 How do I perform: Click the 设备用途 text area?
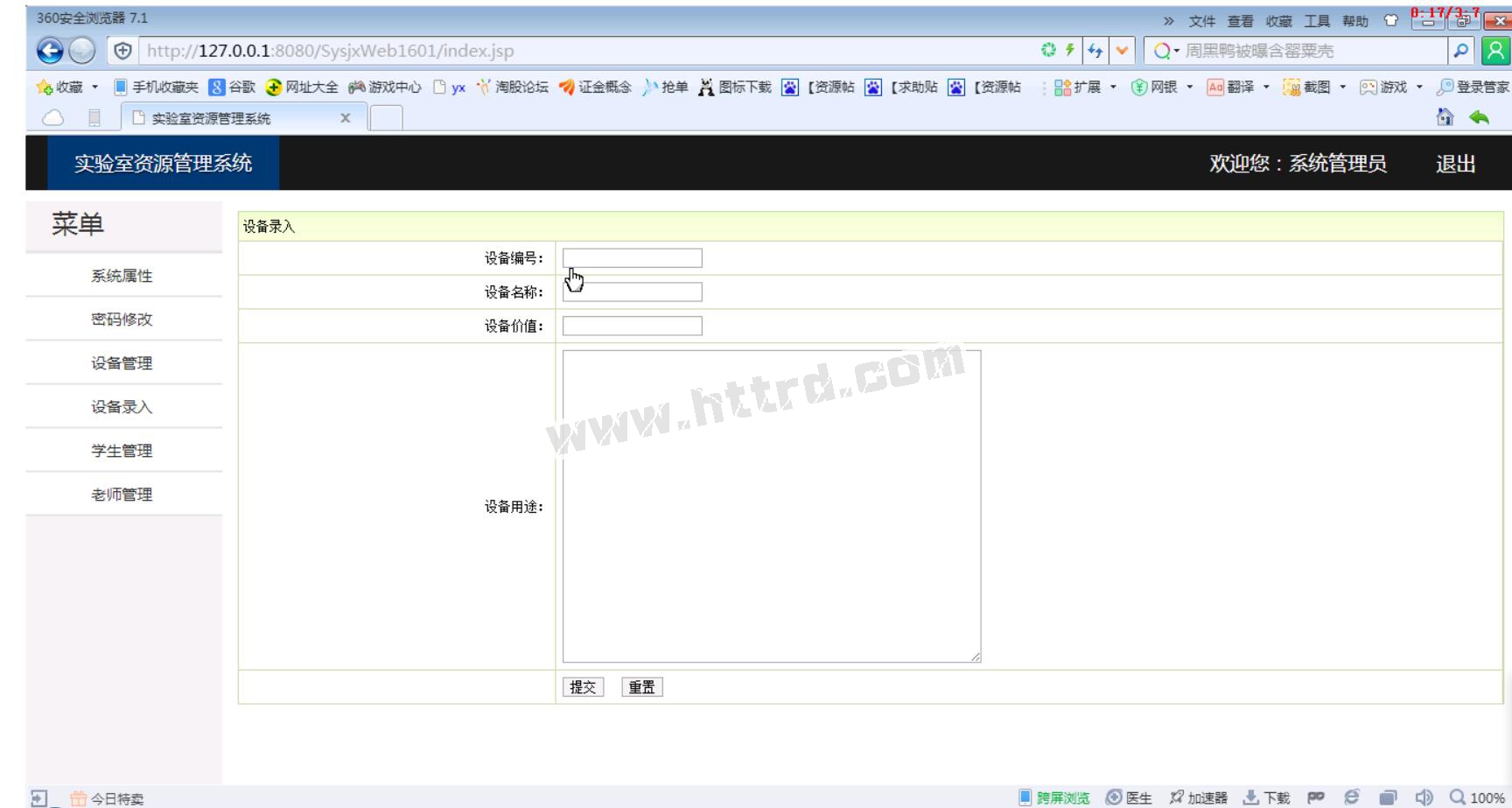(772, 507)
